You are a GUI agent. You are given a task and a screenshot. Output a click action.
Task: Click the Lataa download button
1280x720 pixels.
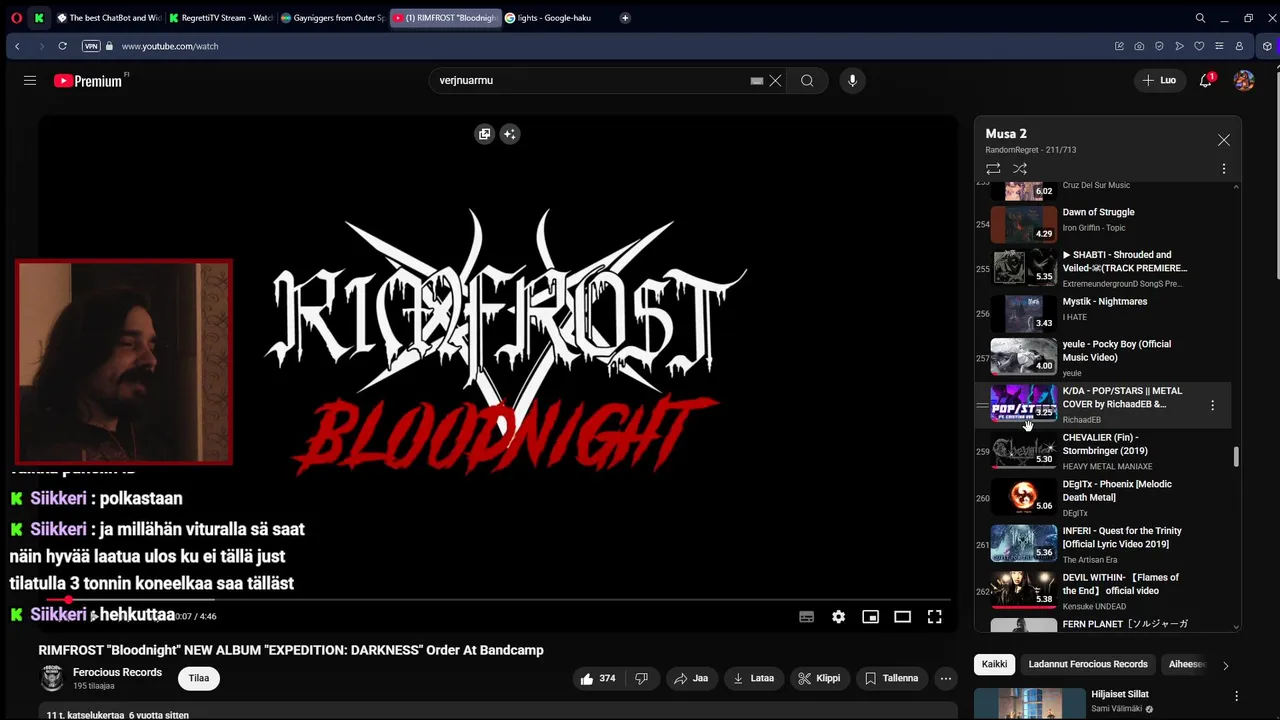point(753,678)
